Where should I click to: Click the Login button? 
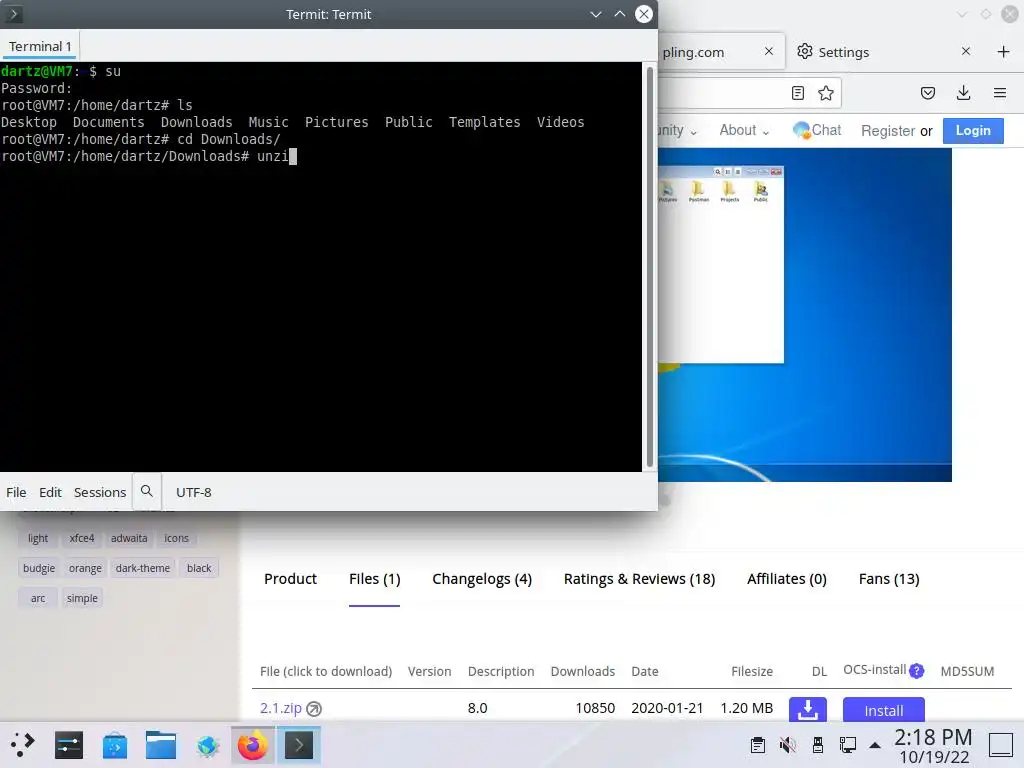[973, 131]
